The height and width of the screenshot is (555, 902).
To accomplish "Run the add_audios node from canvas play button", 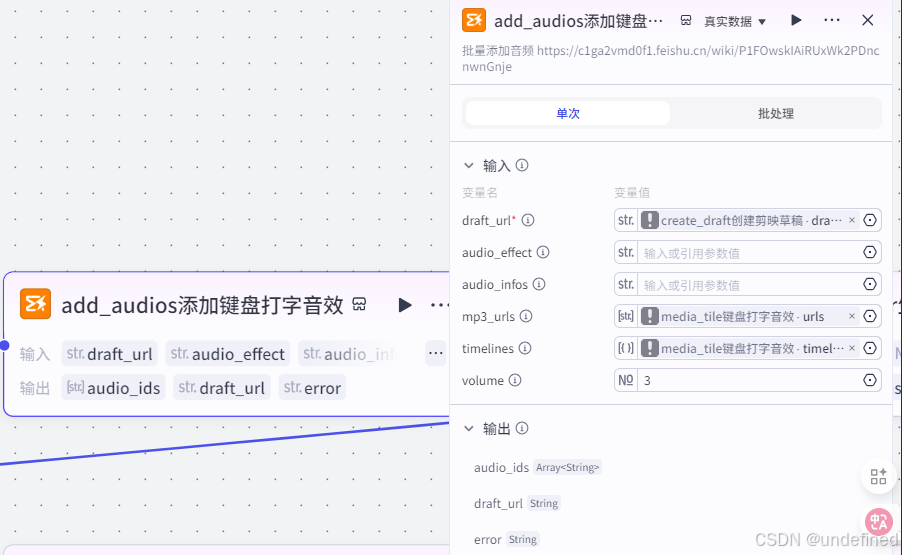I will pyautogui.click(x=405, y=305).
